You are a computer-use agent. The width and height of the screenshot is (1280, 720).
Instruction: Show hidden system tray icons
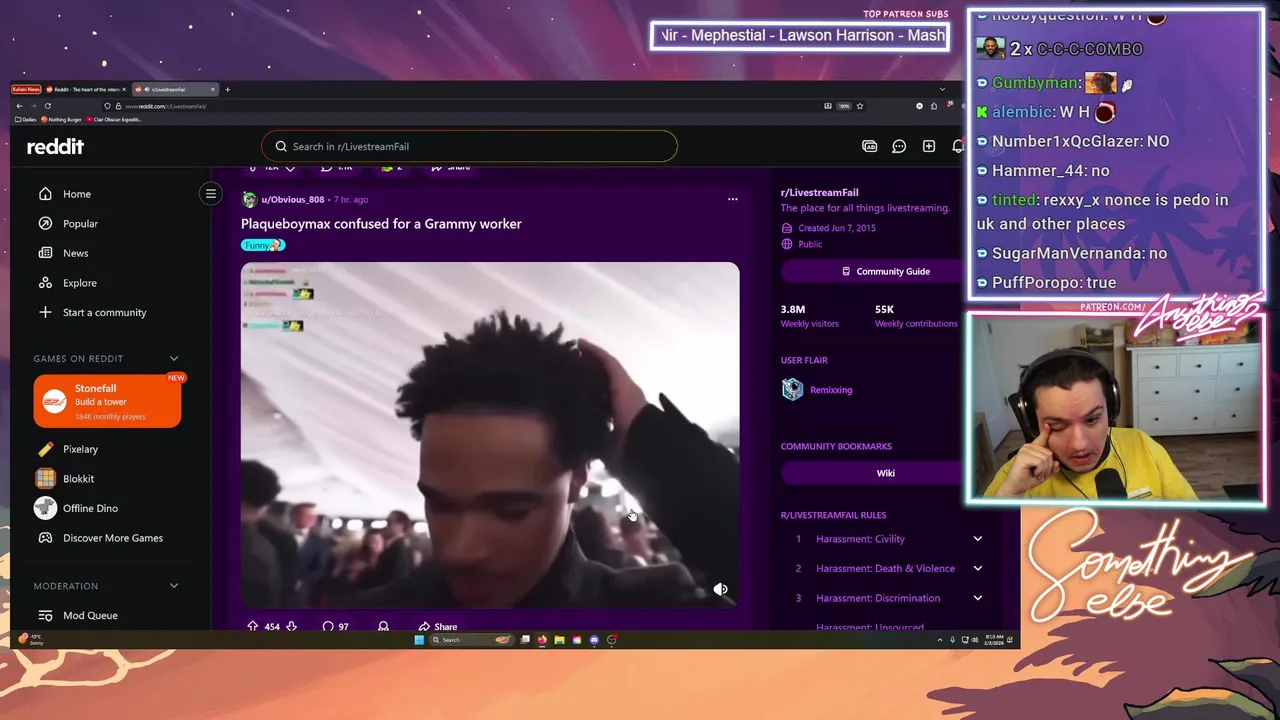(940, 640)
